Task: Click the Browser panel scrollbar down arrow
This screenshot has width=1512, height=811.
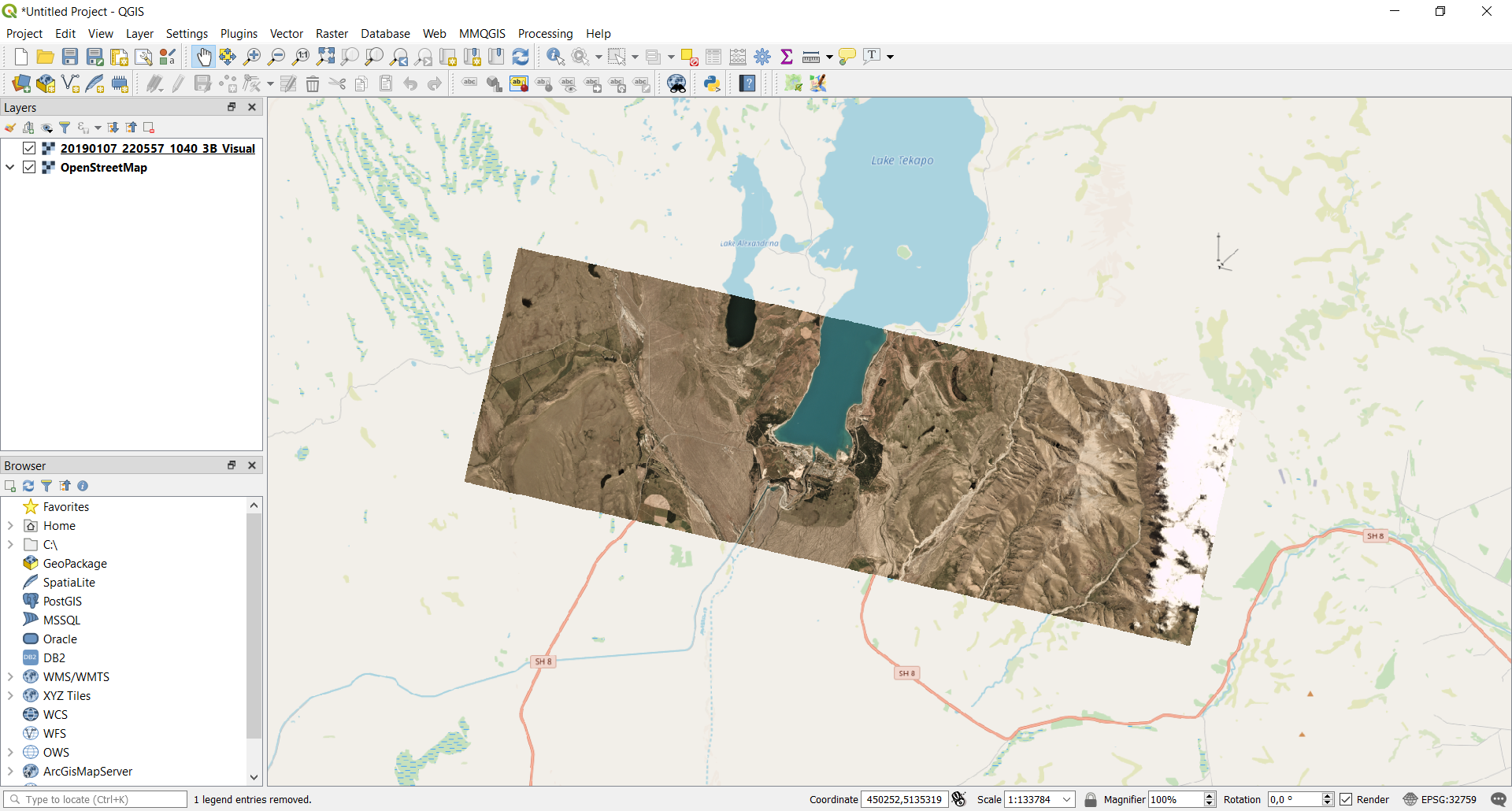Action: click(254, 777)
